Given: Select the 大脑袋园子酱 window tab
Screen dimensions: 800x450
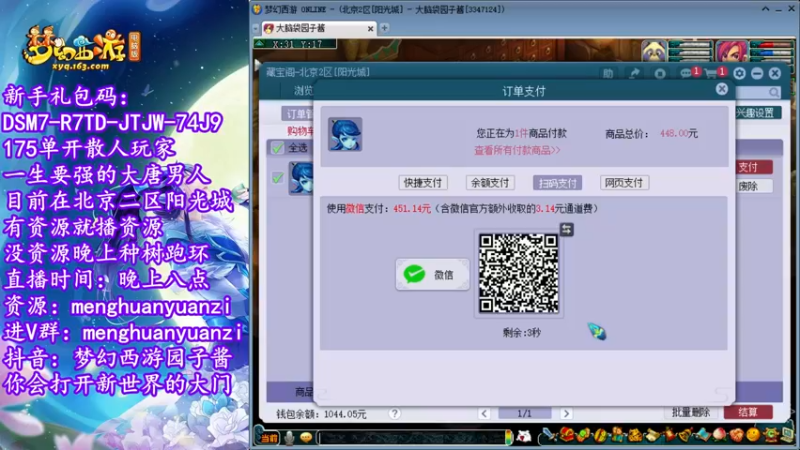Looking at the screenshot, I should tap(319, 28).
